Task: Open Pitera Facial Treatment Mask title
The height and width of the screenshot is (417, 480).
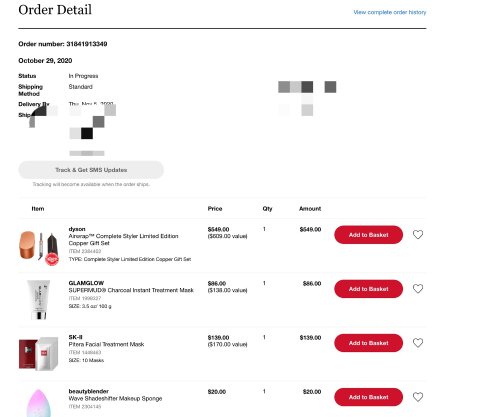Action: (x=106, y=344)
